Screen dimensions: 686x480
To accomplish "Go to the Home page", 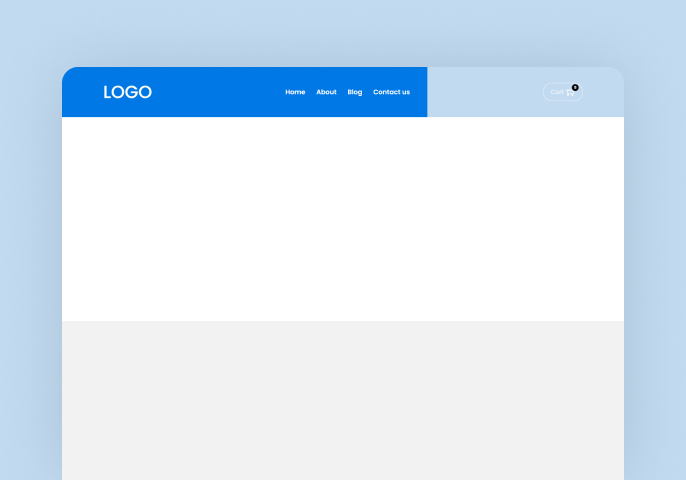I will coord(295,92).
